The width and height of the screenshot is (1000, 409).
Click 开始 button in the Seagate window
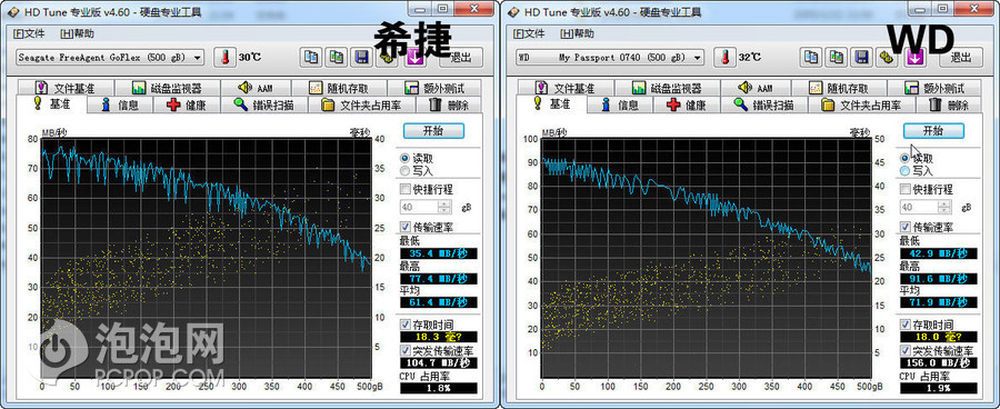coord(434,131)
